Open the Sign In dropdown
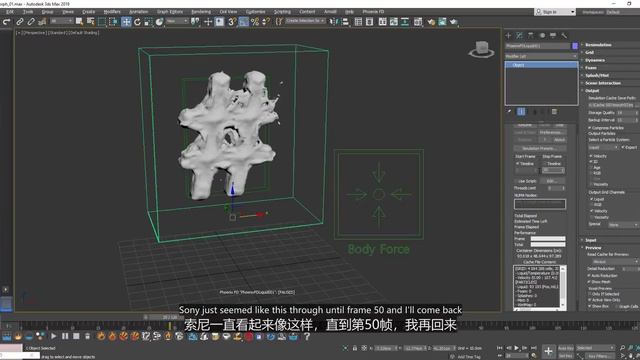Image resolution: width=640 pixels, height=360 pixels. pos(555,12)
